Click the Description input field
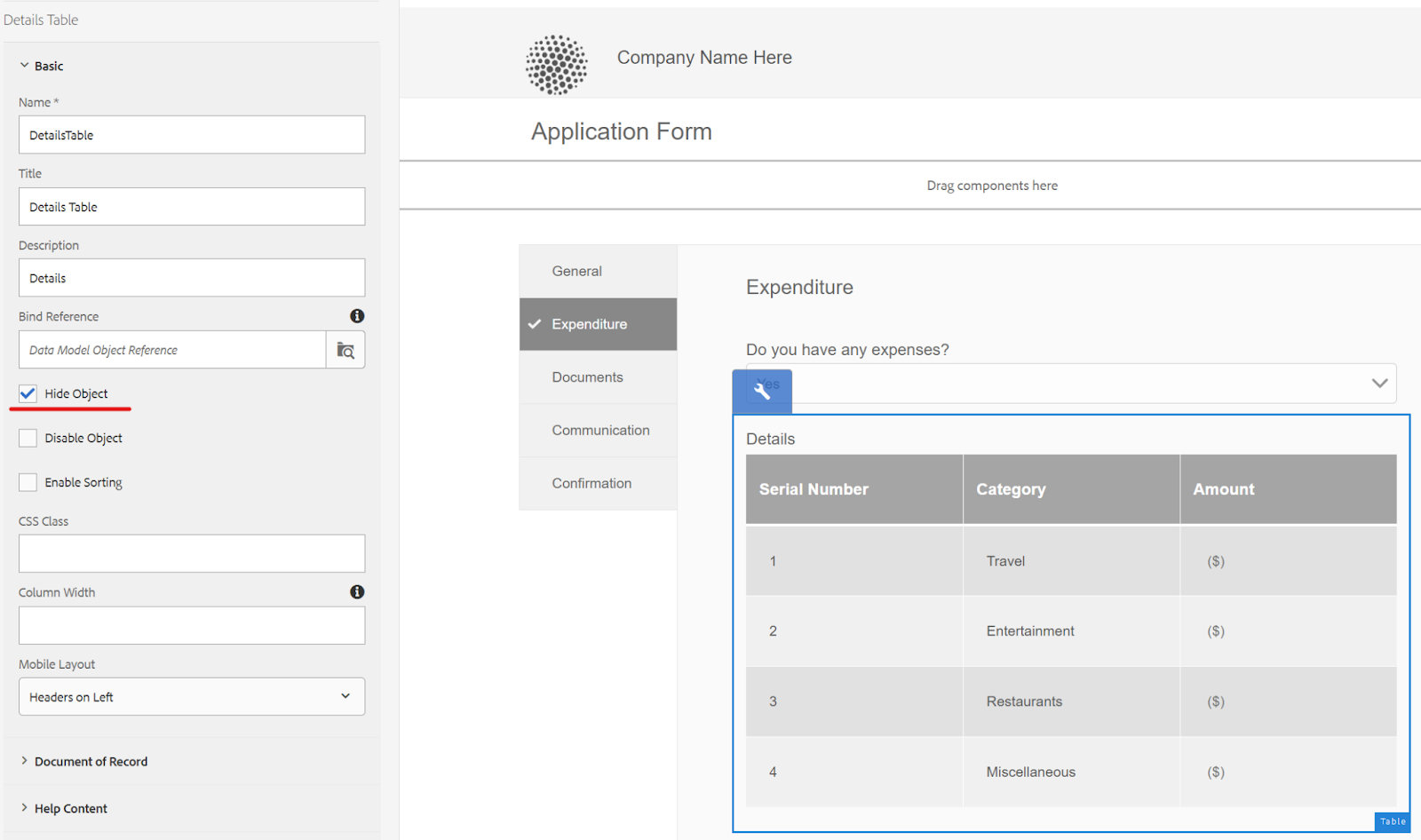 click(192, 278)
